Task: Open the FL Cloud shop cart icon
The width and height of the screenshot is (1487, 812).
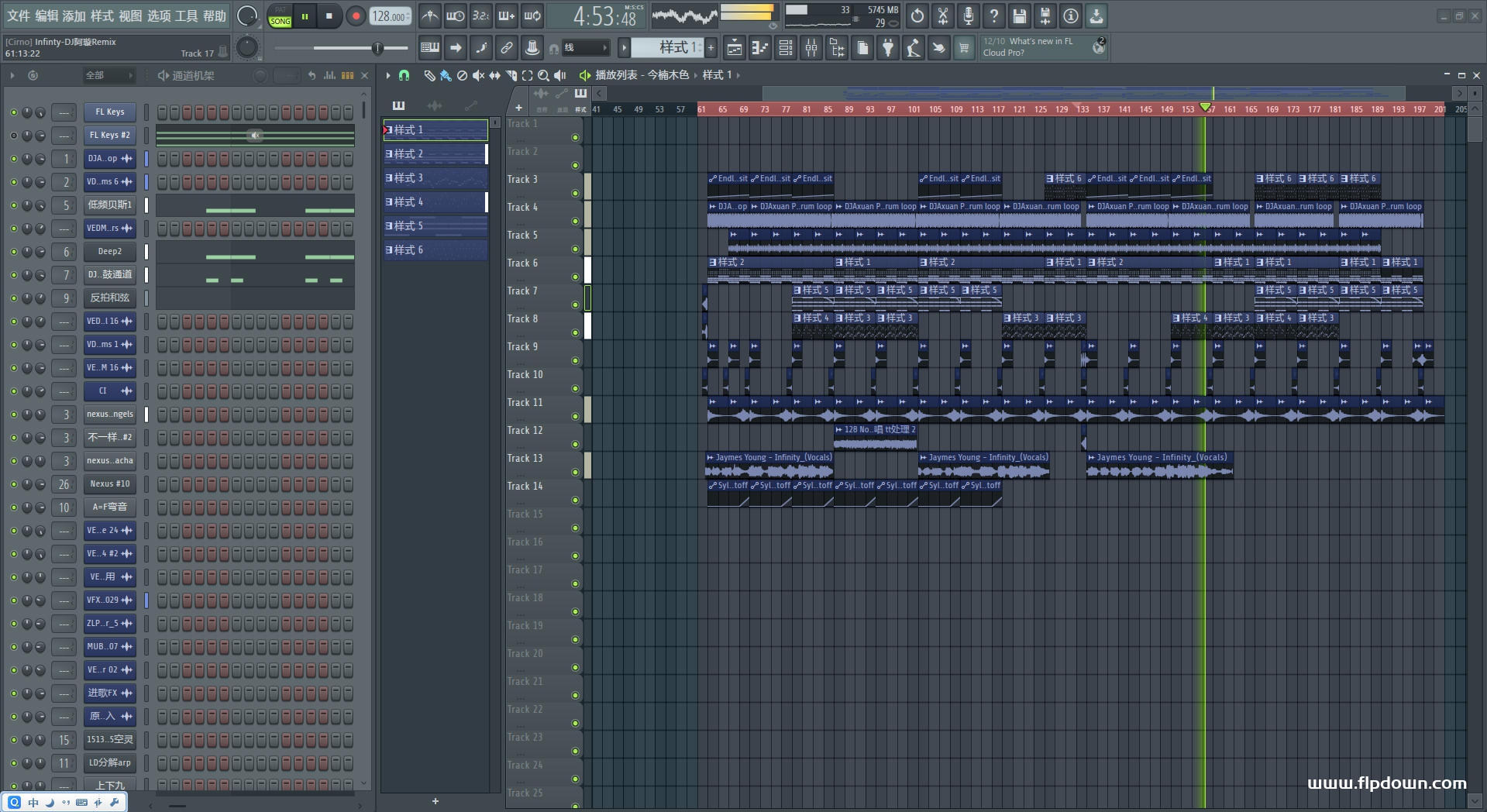Action: click(x=965, y=47)
